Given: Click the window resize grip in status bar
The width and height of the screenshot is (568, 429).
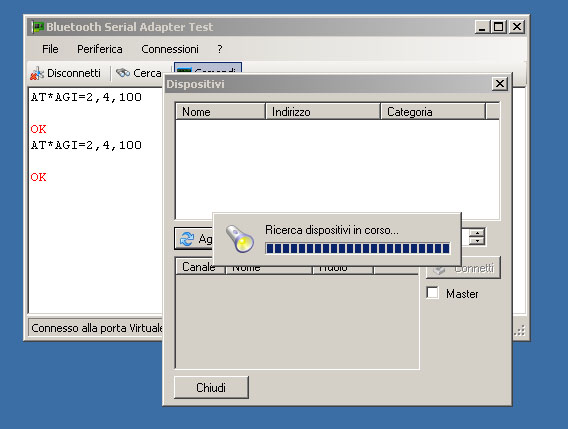Looking at the screenshot, I should (x=520, y=330).
